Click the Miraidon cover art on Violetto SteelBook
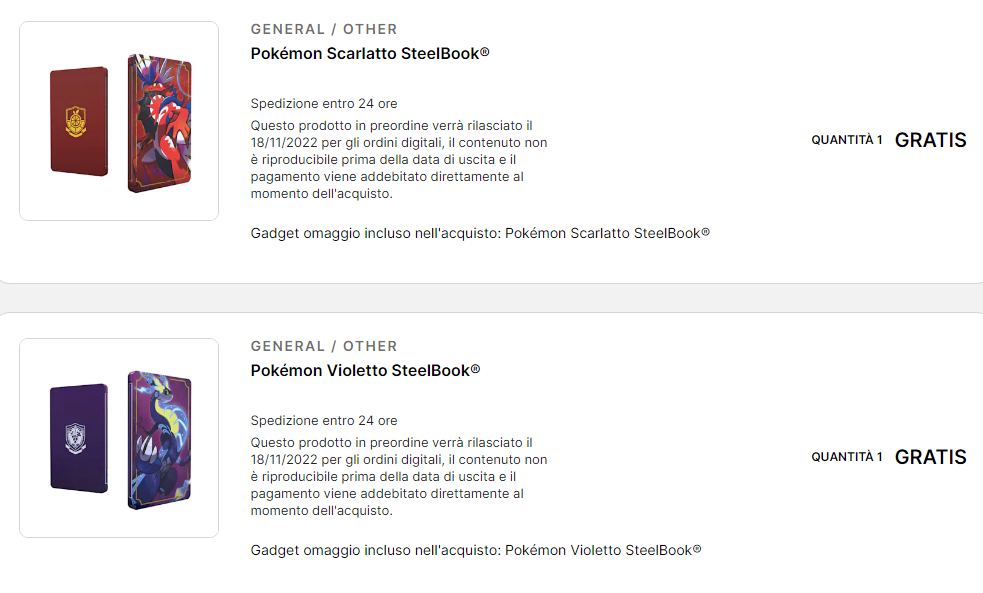The width and height of the screenshot is (983, 593). point(159,439)
